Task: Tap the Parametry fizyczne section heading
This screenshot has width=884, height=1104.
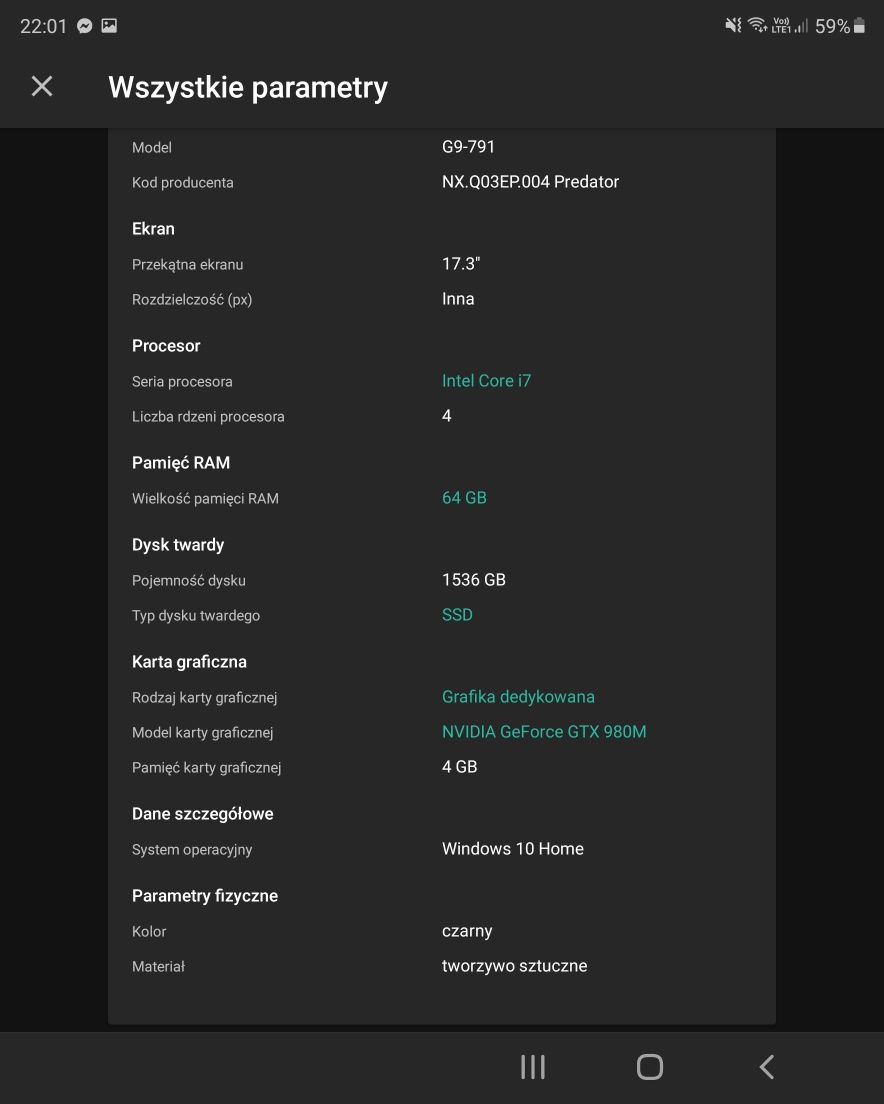Action: (x=205, y=896)
